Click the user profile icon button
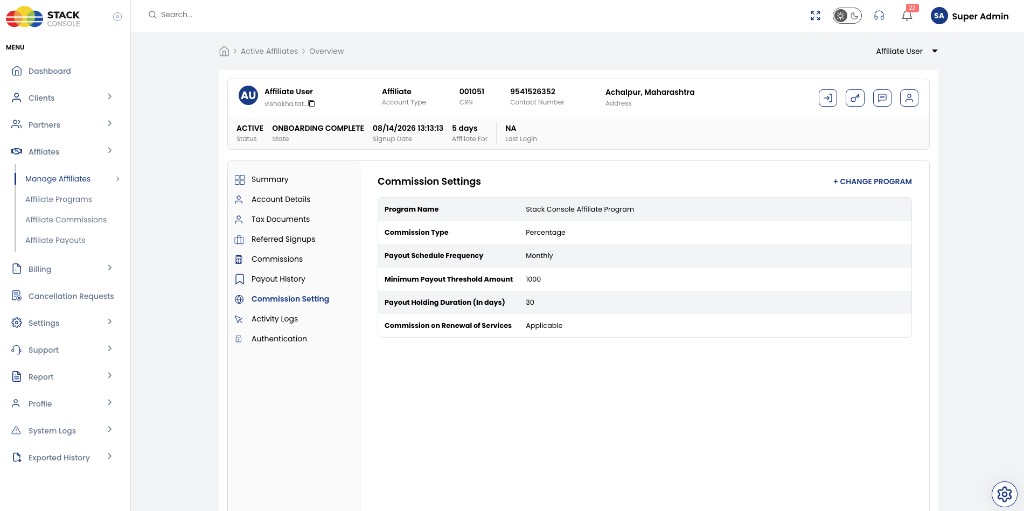The image size is (1024, 511). [909, 98]
